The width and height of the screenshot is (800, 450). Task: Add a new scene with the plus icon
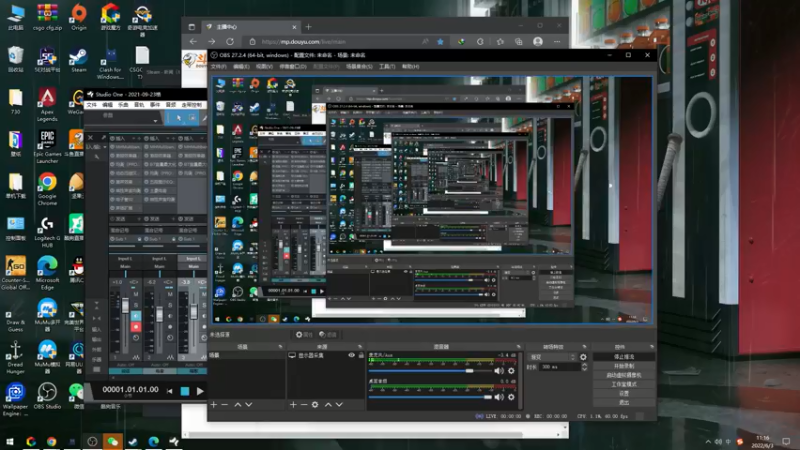(213, 405)
